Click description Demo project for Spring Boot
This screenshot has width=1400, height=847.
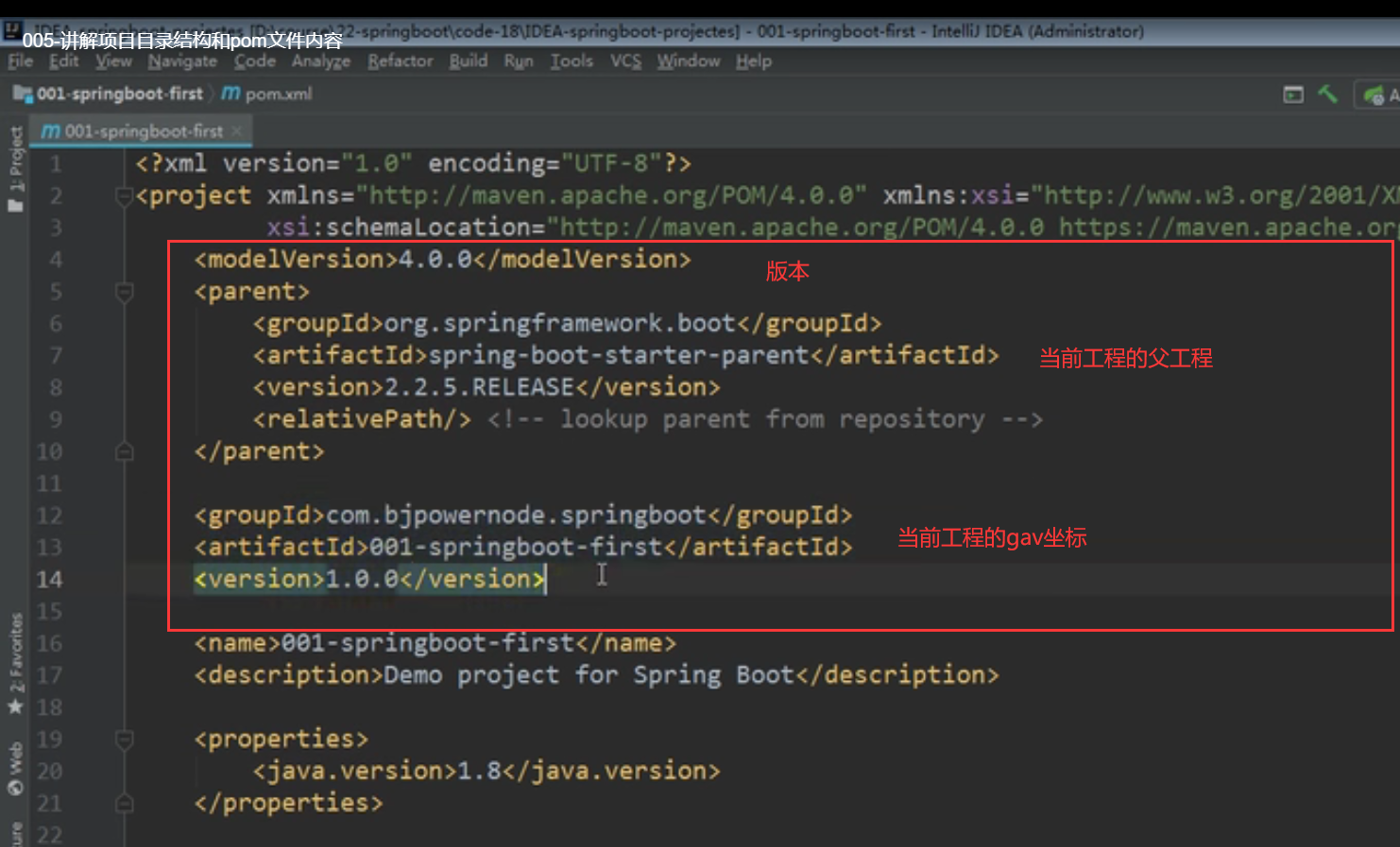point(596,676)
